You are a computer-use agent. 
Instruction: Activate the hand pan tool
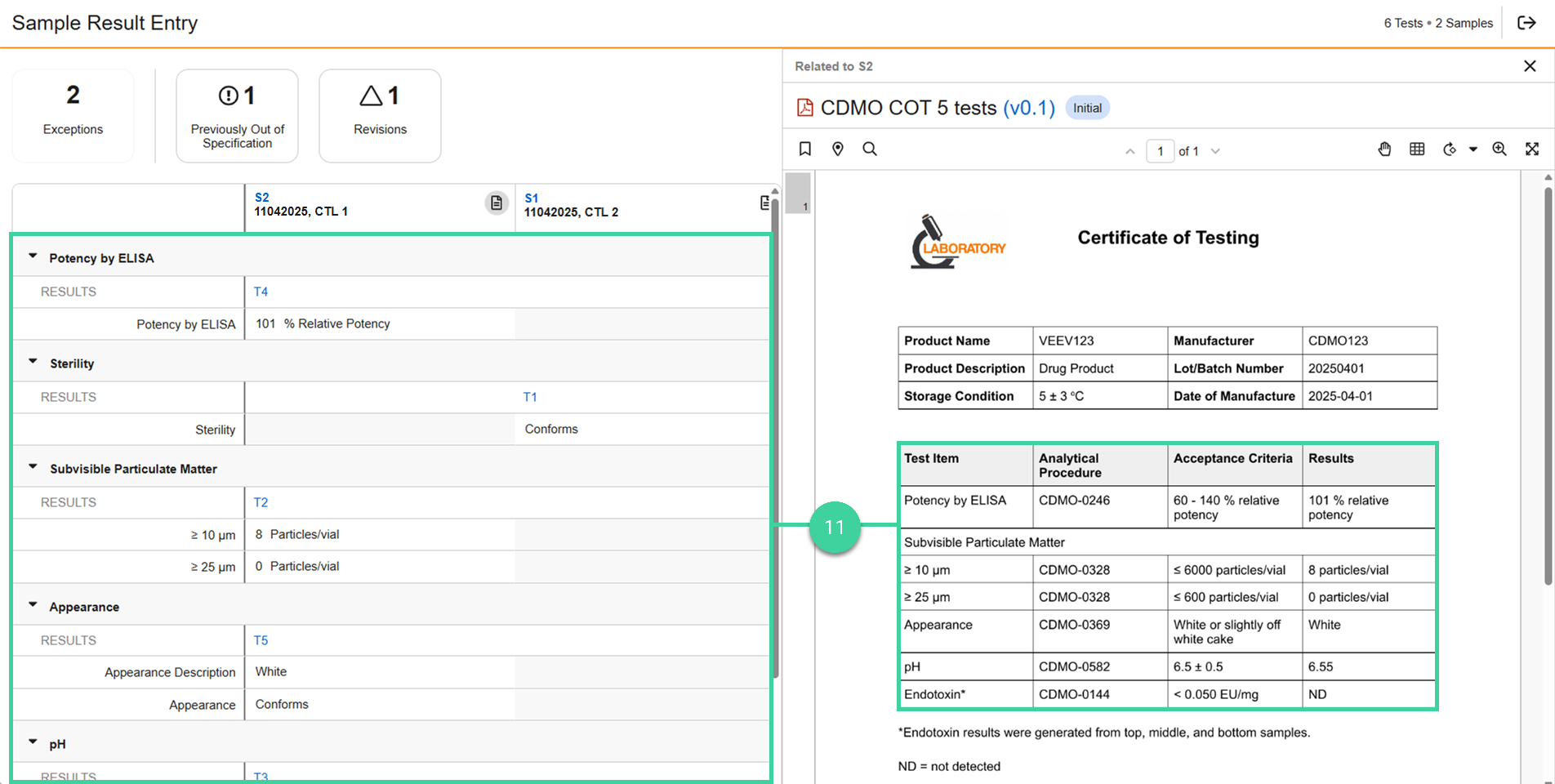pyautogui.click(x=1384, y=149)
